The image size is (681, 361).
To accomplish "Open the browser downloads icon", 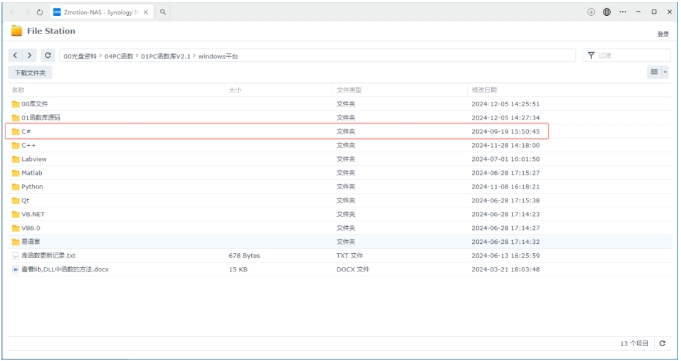I will pyautogui.click(x=591, y=12).
